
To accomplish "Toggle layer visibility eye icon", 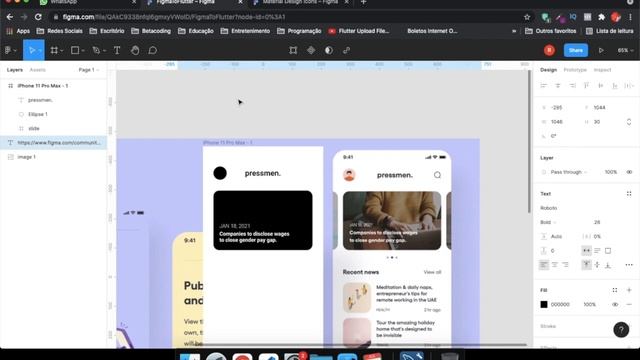I will click(629, 172).
